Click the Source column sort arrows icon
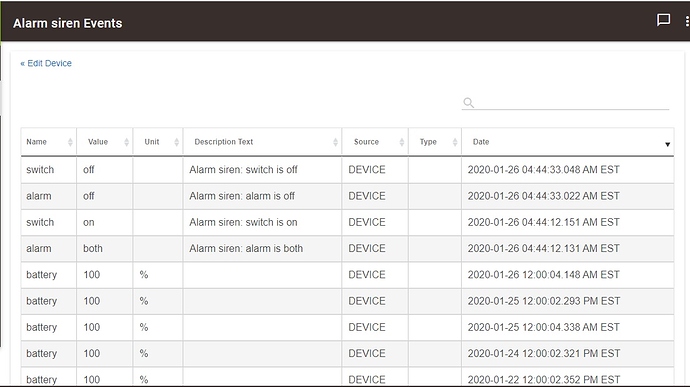 [401, 142]
